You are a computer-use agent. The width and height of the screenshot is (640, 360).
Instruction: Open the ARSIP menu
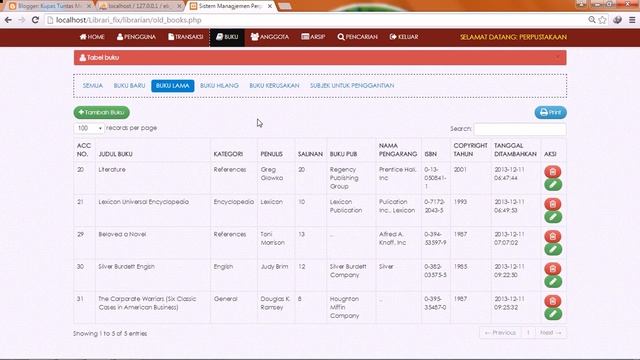point(313,37)
